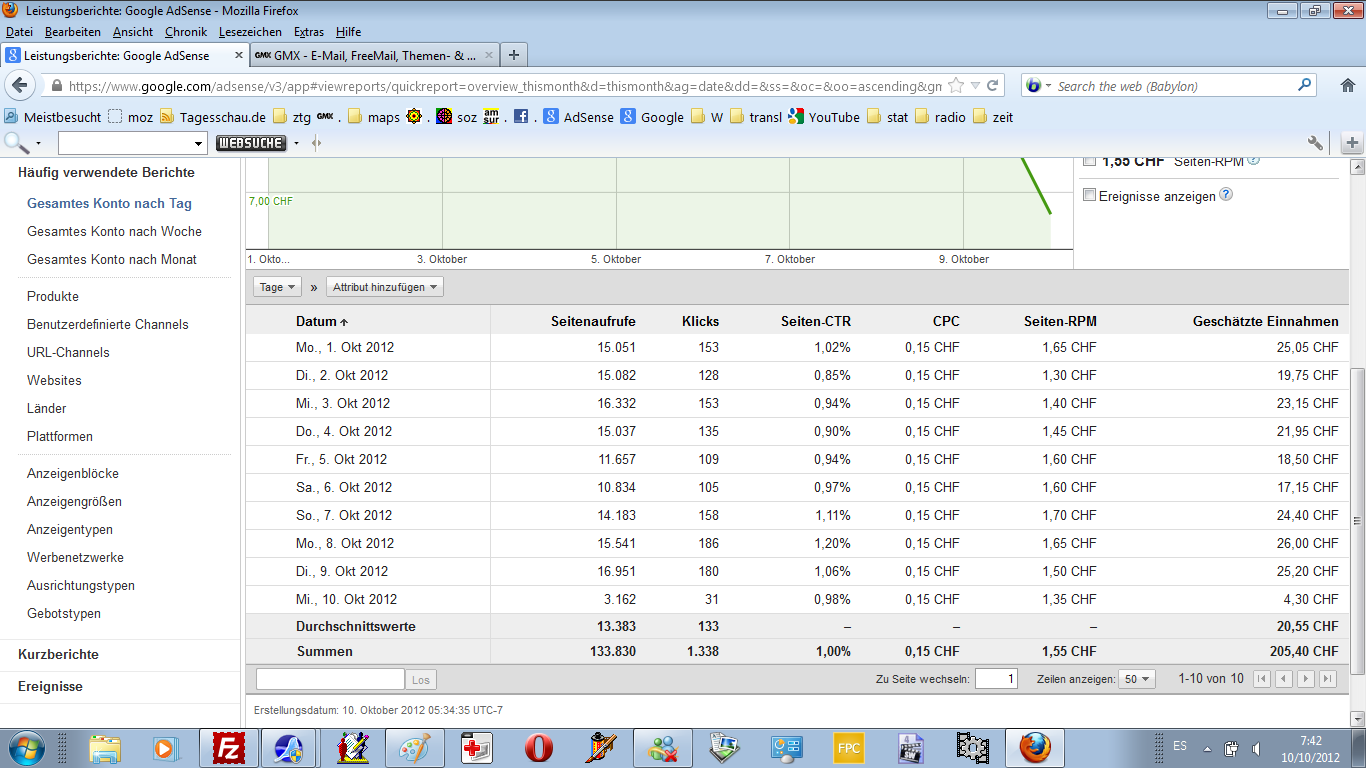Screen dimensions: 1366x768
Task: Open the Anzeigenblöcke report link
Action: (x=73, y=473)
